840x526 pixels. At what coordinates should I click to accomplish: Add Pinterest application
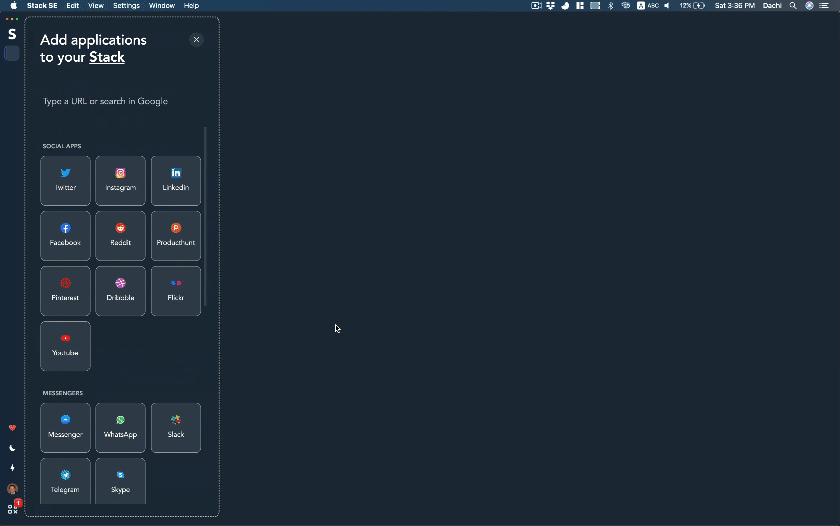pos(65,291)
